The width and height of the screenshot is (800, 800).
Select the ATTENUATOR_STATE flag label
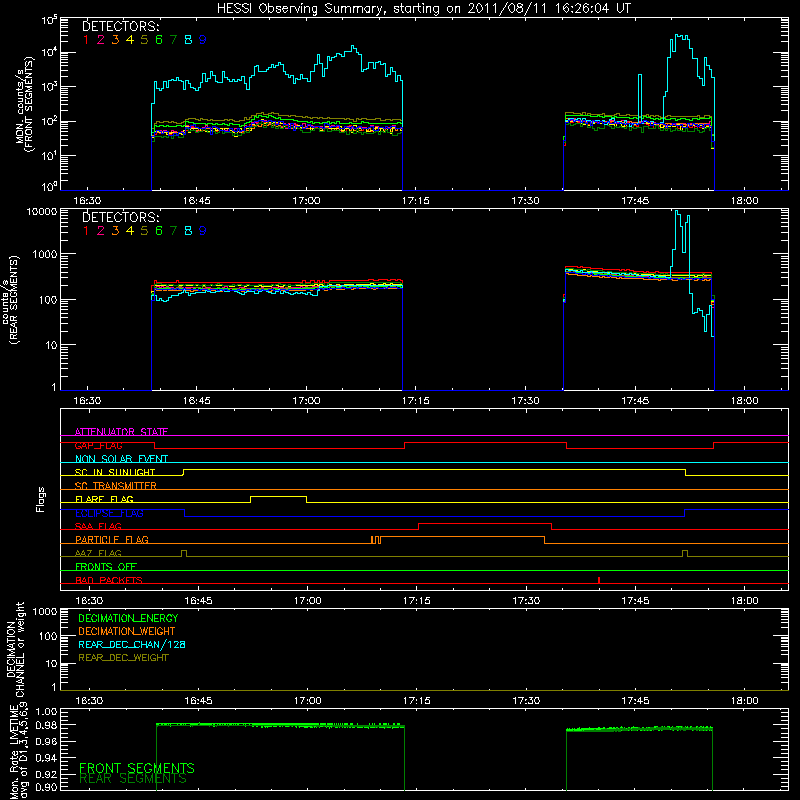(x=121, y=432)
